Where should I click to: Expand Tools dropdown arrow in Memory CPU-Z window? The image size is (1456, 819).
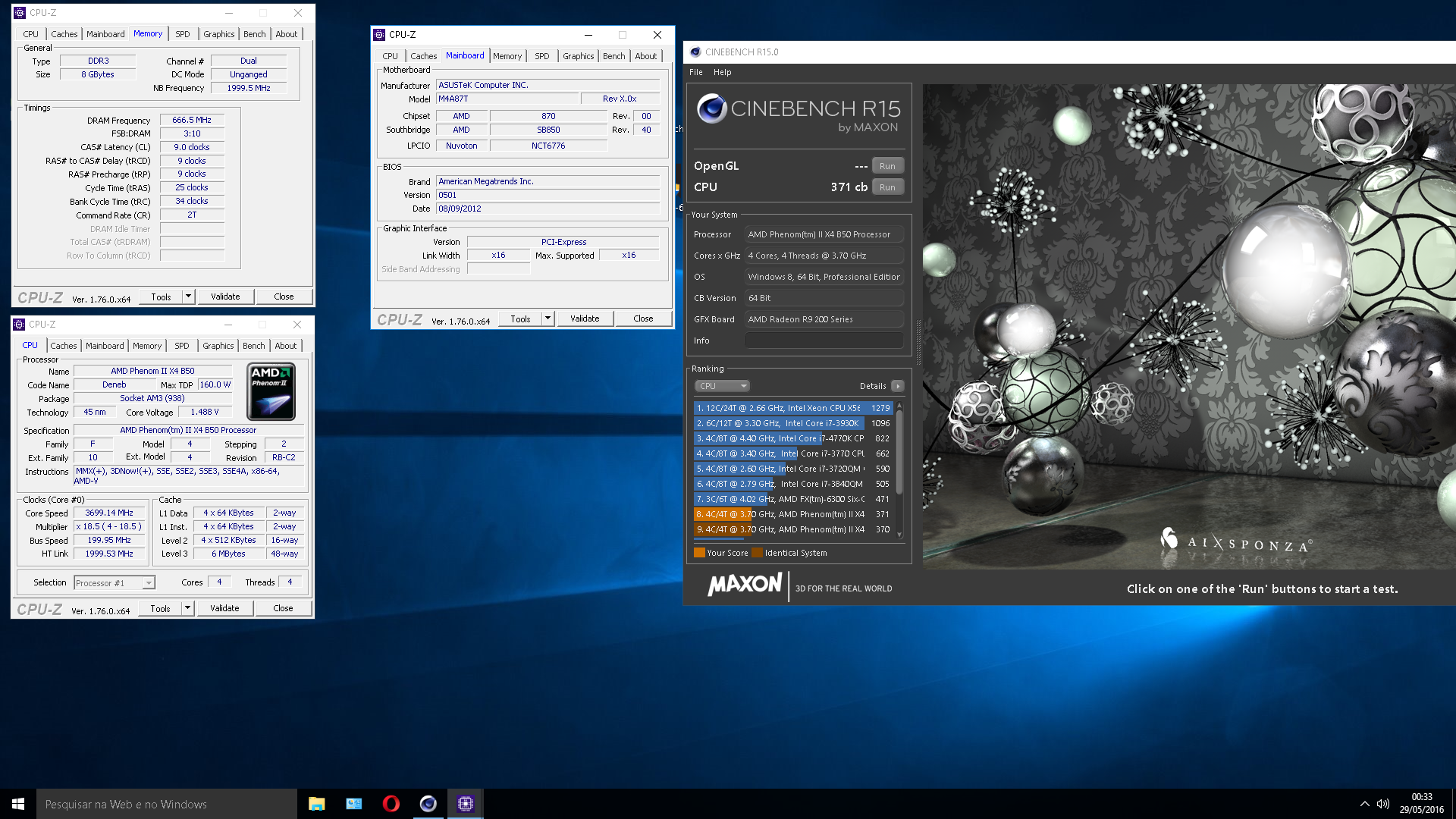pyautogui.click(x=189, y=297)
